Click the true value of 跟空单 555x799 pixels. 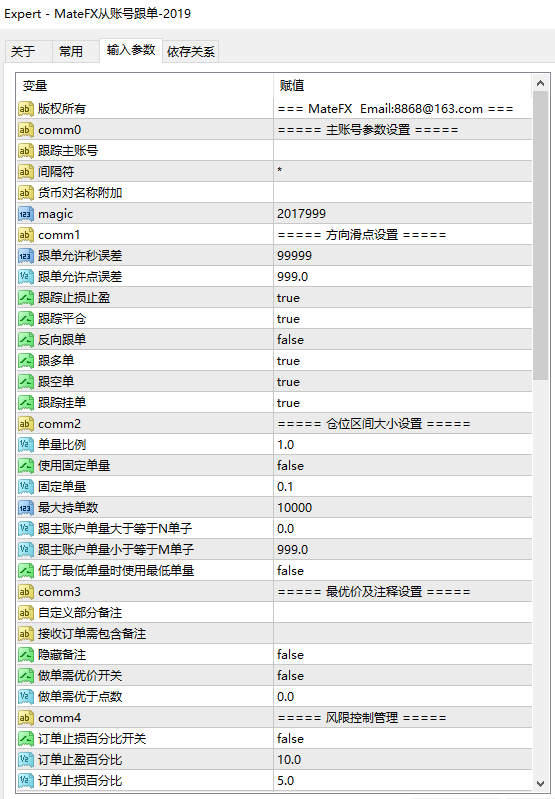288,382
